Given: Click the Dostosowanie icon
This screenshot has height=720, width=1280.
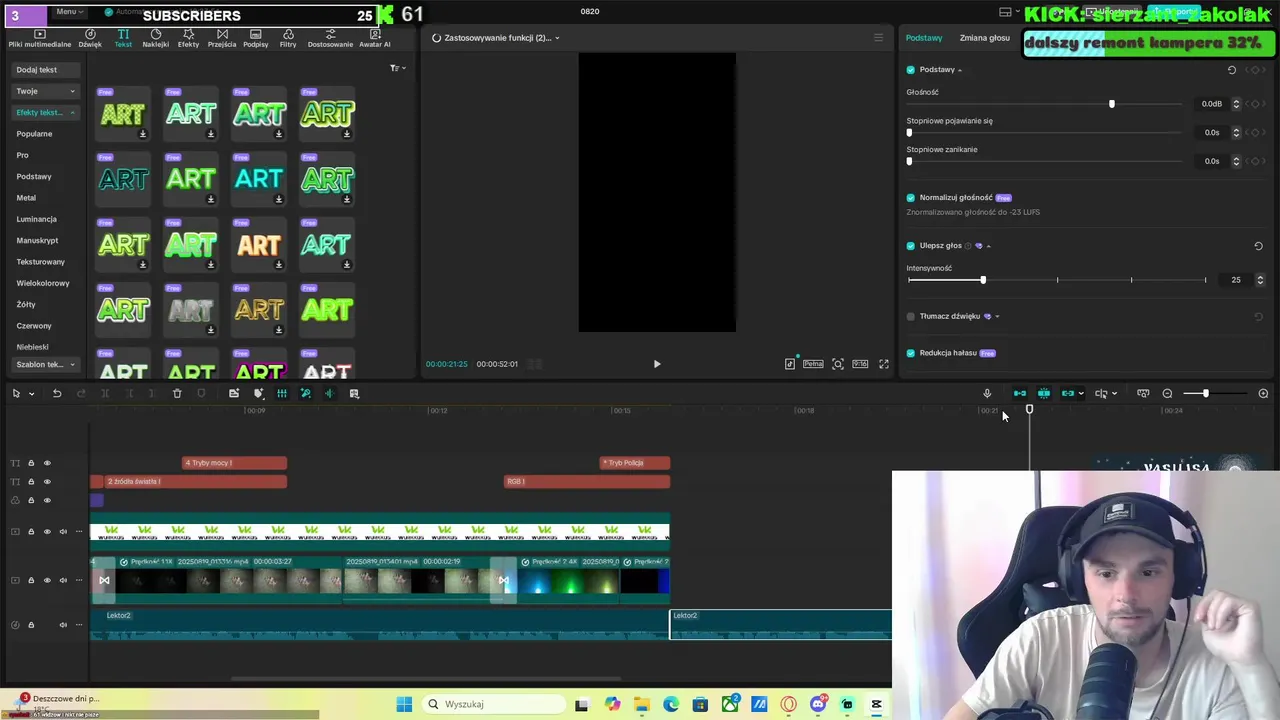Looking at the screenshot, I should pos(330,34).
